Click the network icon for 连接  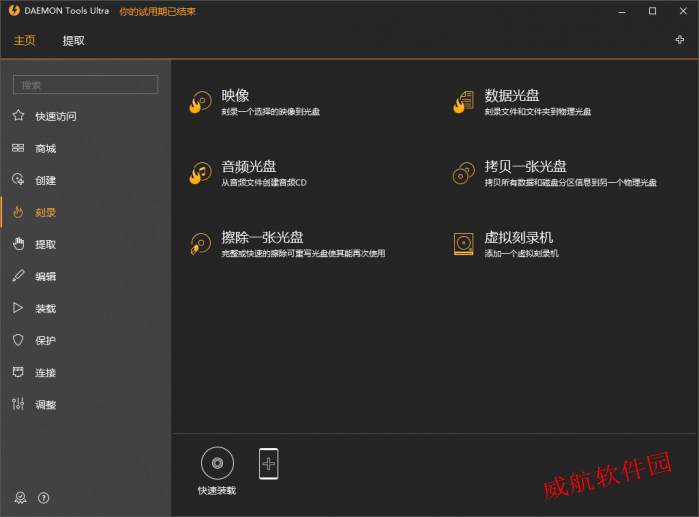[18, 372]
